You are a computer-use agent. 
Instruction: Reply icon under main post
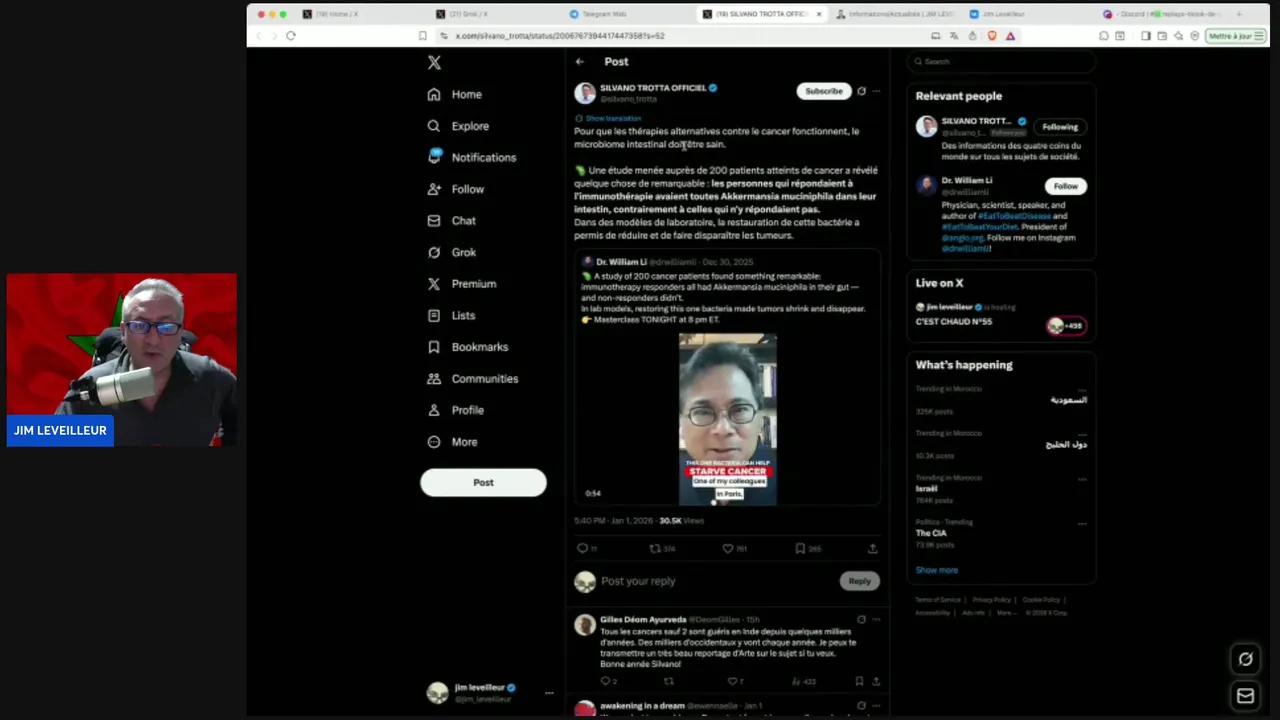pos(583,548)
